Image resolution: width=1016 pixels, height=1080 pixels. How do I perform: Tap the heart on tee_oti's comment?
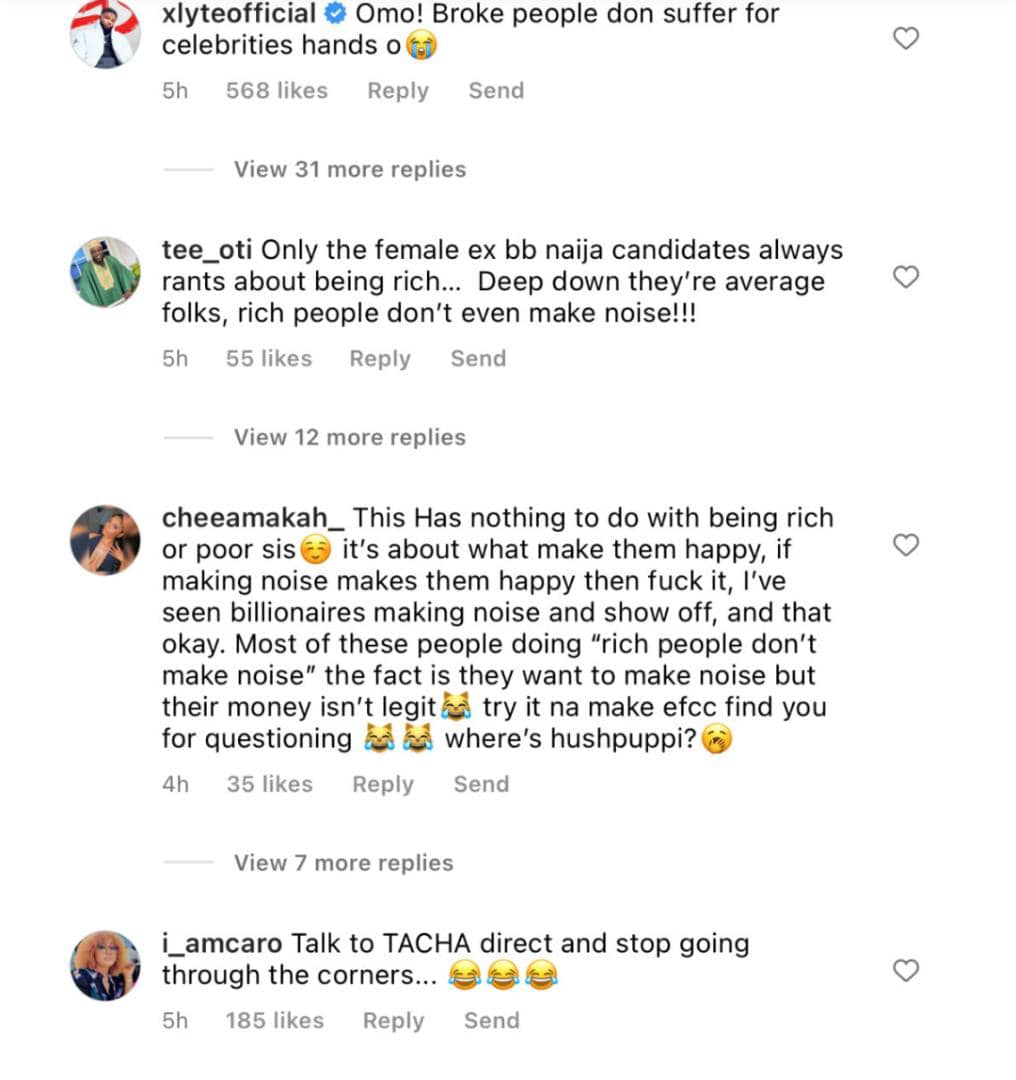(905, 277)
